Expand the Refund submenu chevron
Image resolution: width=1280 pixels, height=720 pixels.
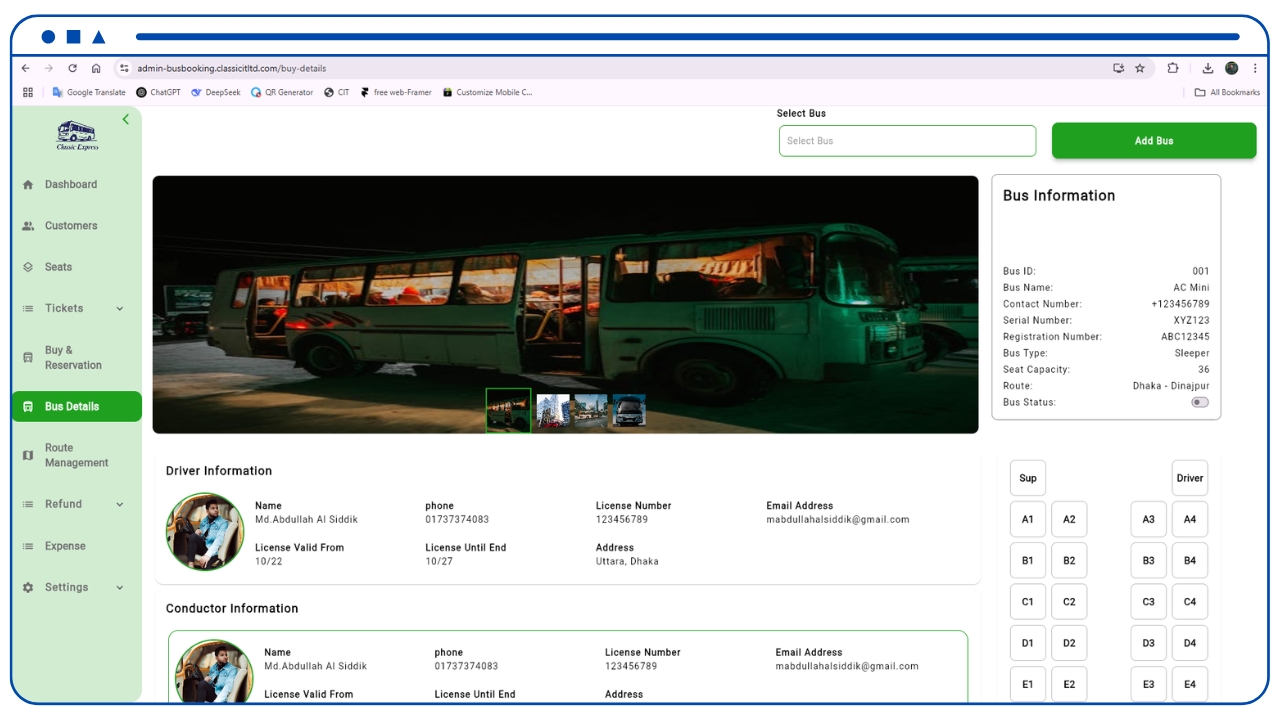click(120, 505)
